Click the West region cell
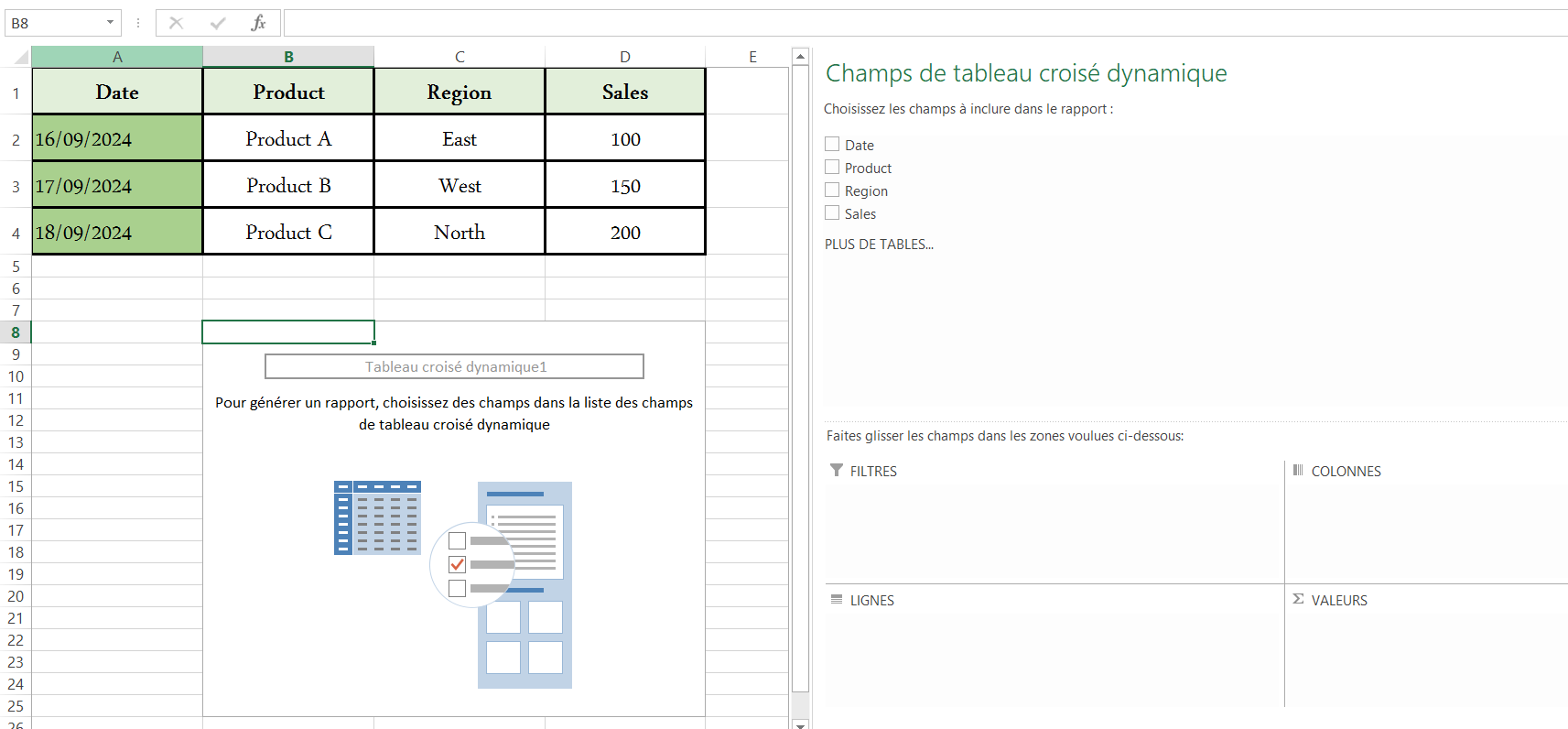Image resolution: width=1568 pixels, height=729 pixels. (460, 185)
